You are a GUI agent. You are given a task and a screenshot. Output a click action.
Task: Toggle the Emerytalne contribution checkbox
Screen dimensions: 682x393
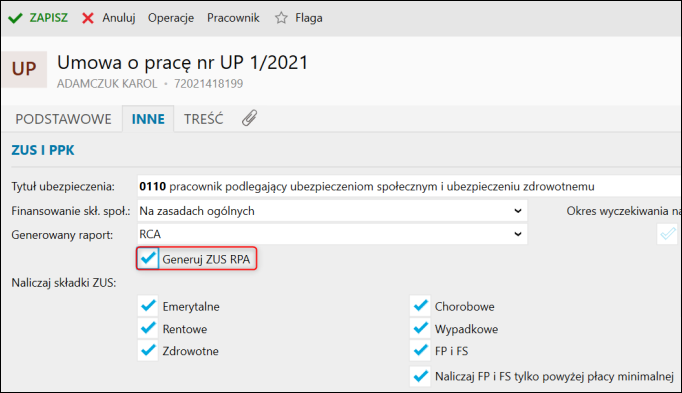click(148, 306)
